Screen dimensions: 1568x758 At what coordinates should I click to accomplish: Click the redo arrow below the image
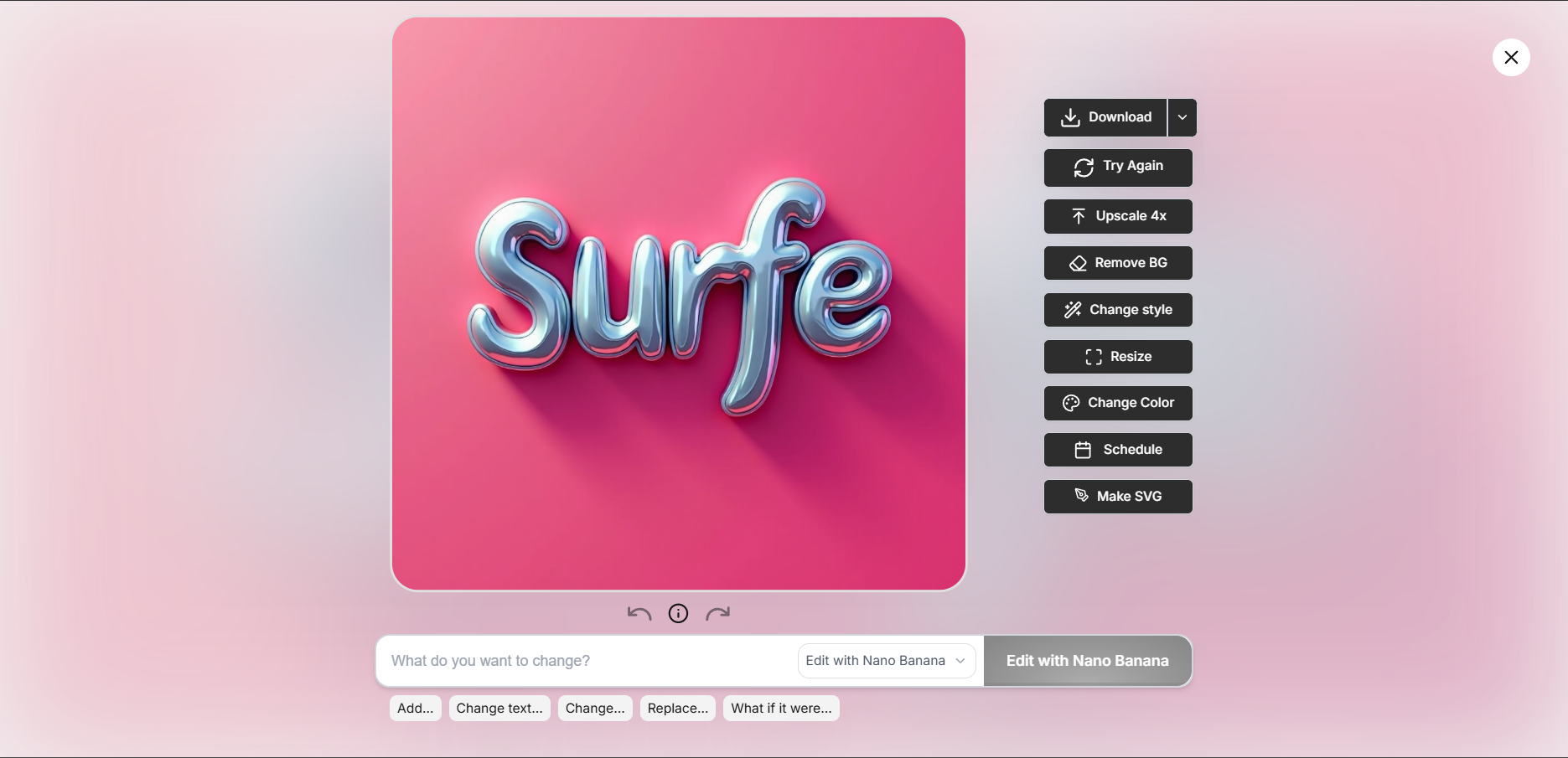(718, 614)
